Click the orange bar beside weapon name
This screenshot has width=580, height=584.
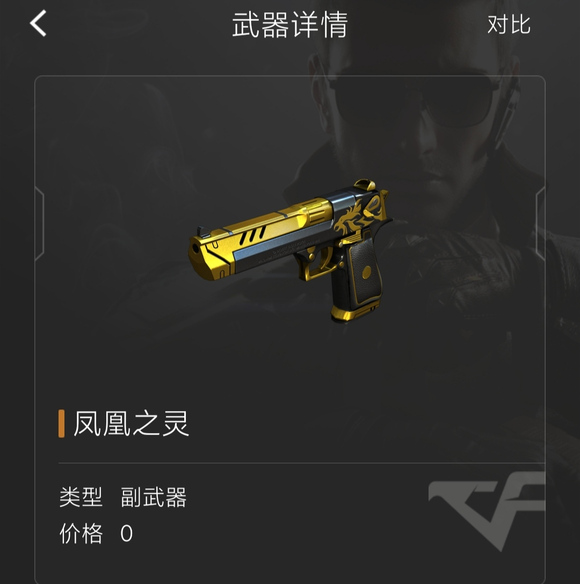pyautogui.click(x=61, y=423)
